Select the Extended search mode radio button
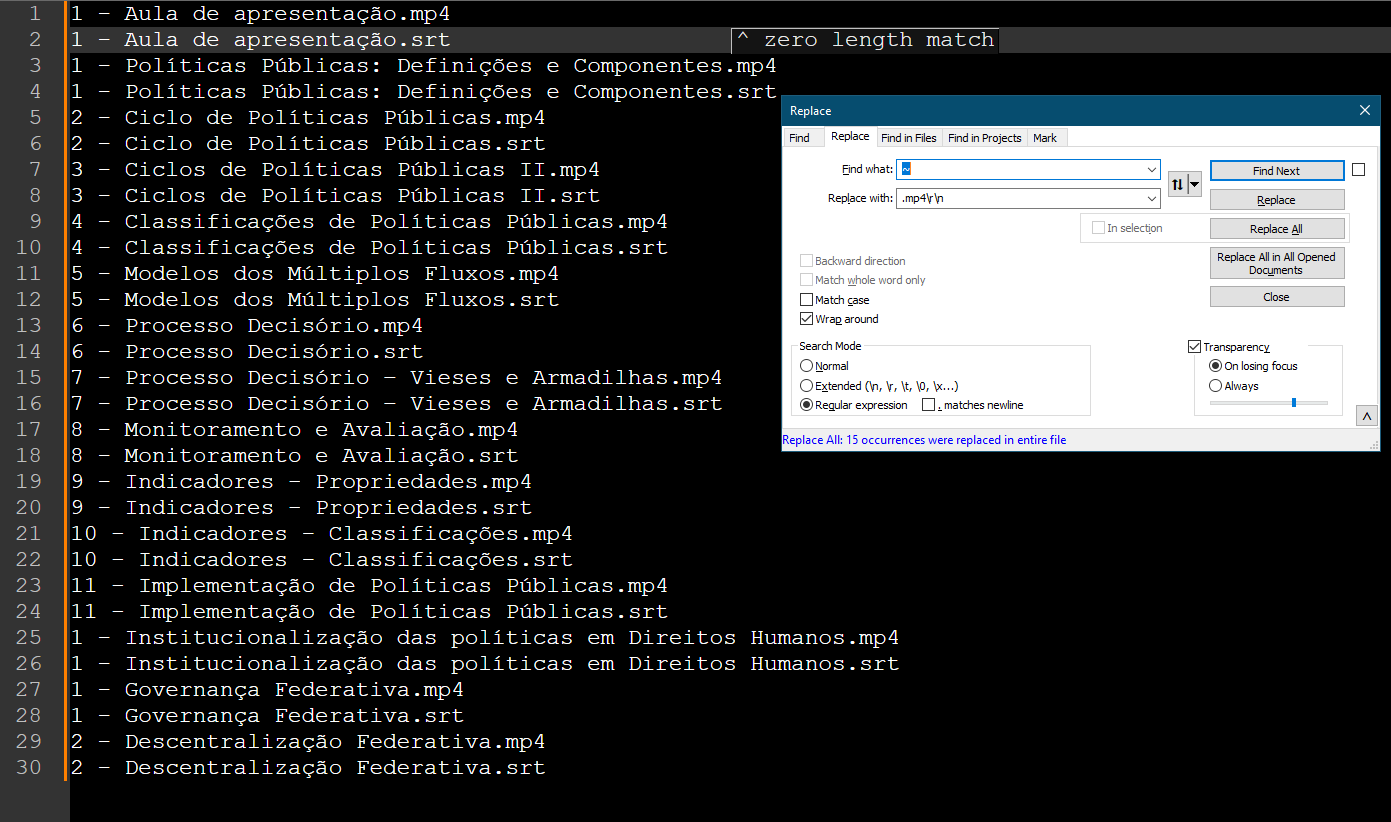Screen dimensions: 1391x822 [x=807, y=386]
